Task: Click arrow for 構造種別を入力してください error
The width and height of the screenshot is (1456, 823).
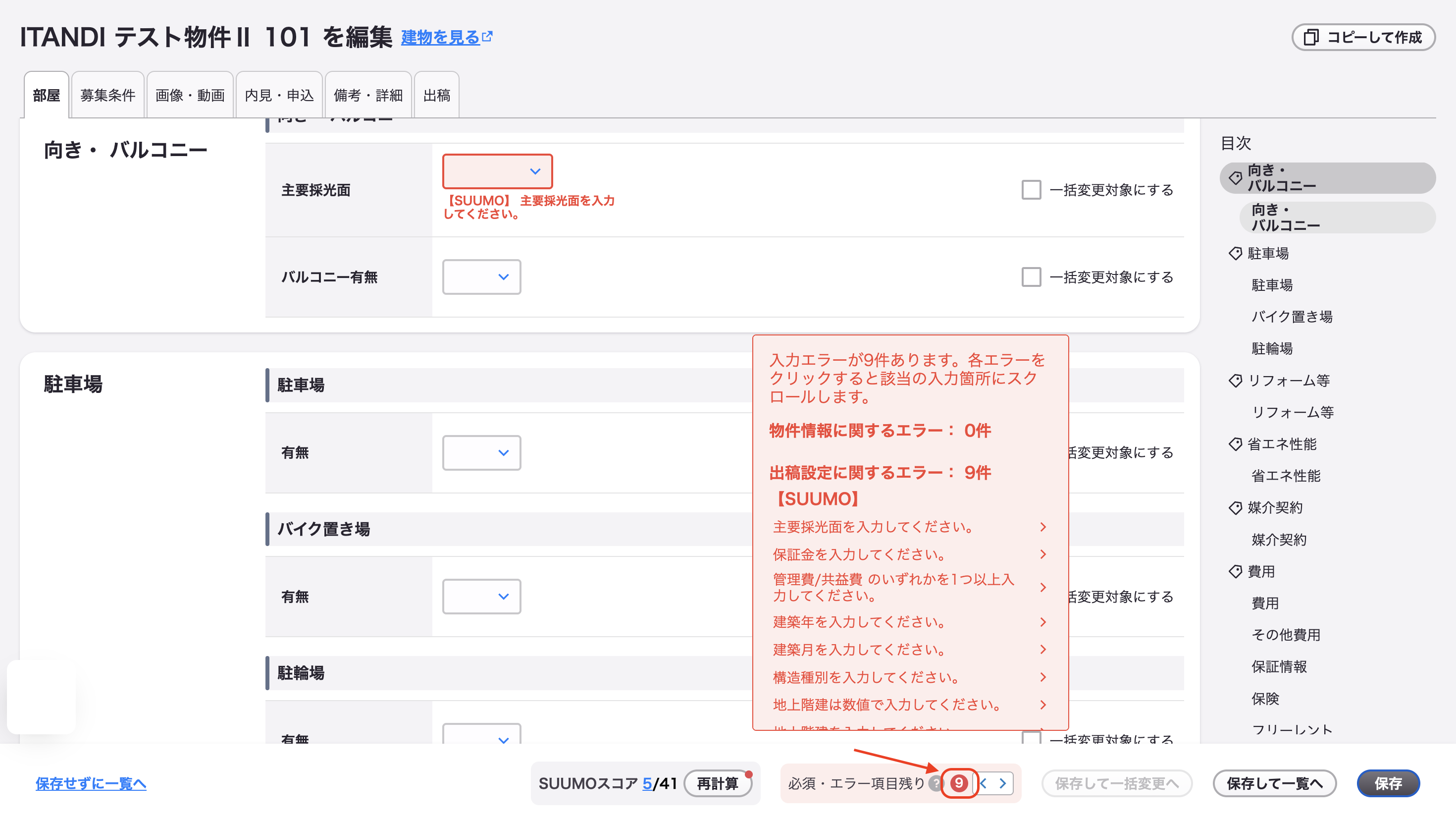Action: 1043,677
